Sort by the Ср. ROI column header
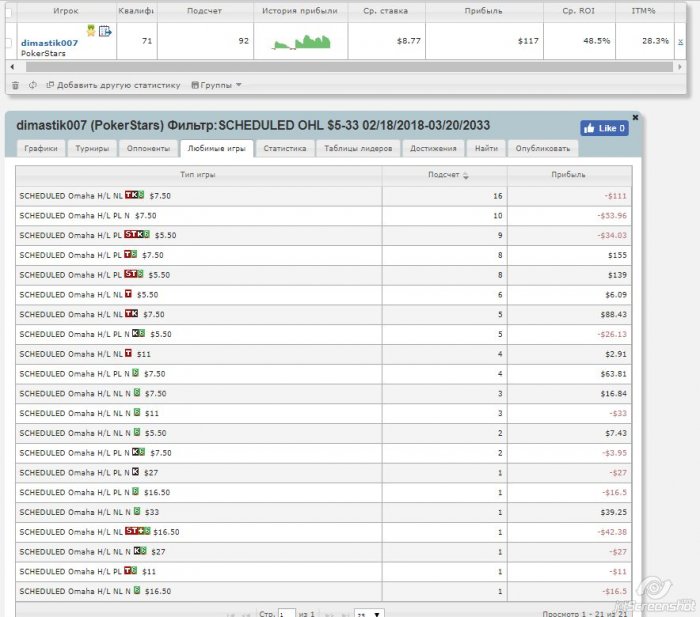The image size is (700, 617). [x=579, y=11]
